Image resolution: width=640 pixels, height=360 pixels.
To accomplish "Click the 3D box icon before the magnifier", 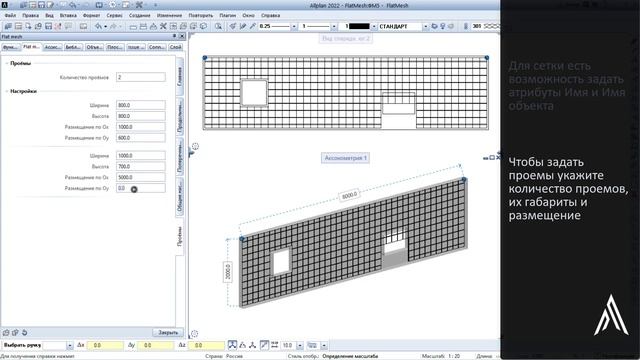I will [x=203, y=26].
